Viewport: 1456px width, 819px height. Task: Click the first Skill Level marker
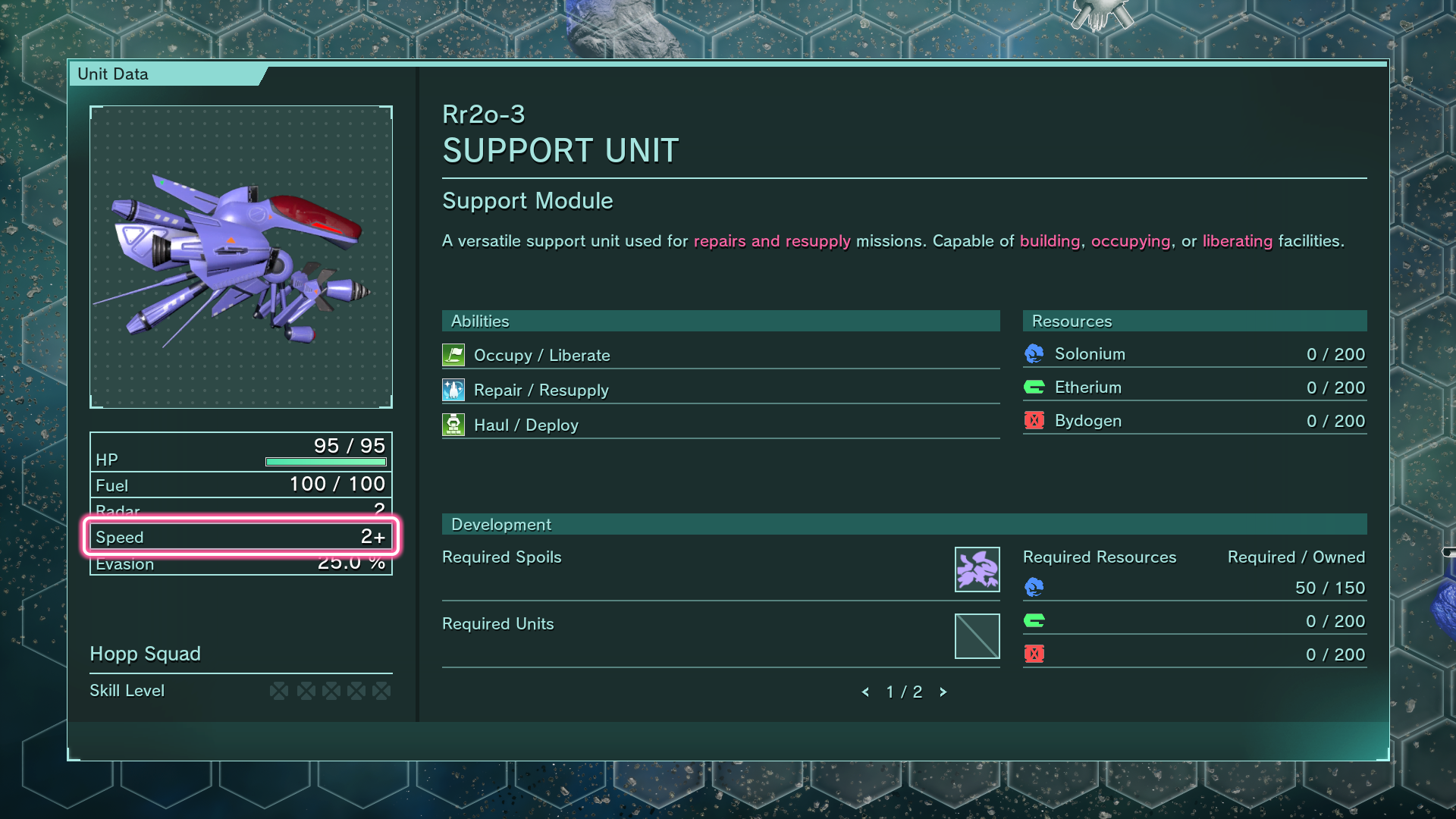[279, 691]
